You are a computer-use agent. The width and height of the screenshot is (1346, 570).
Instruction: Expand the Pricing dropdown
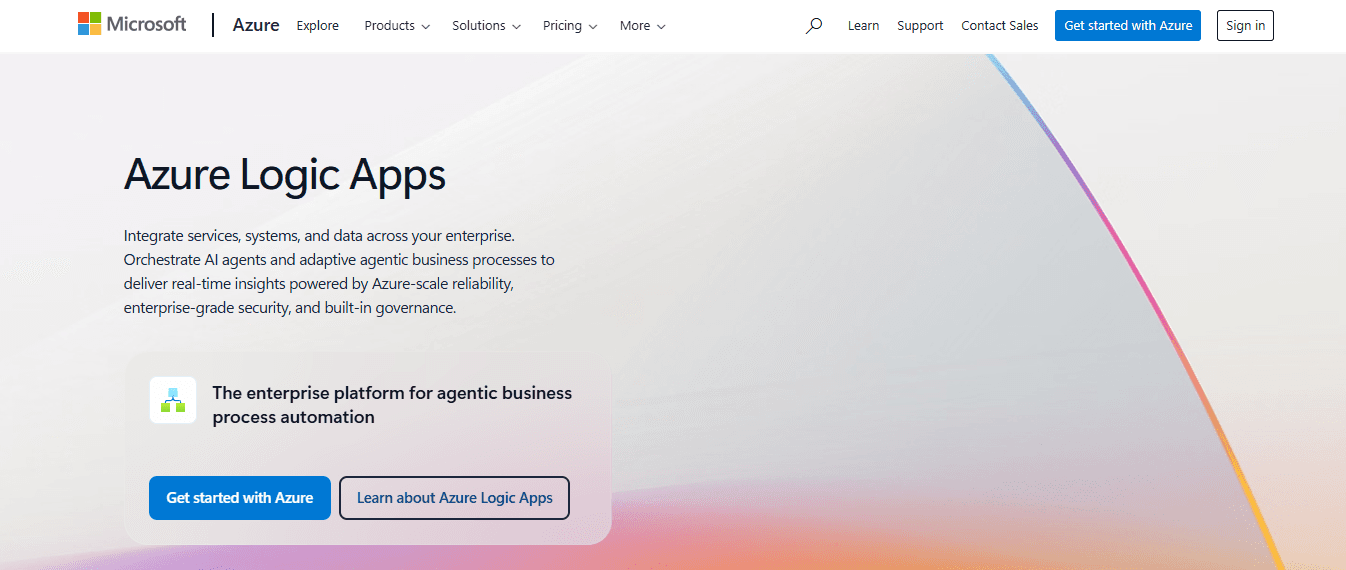tap(570, 26)
